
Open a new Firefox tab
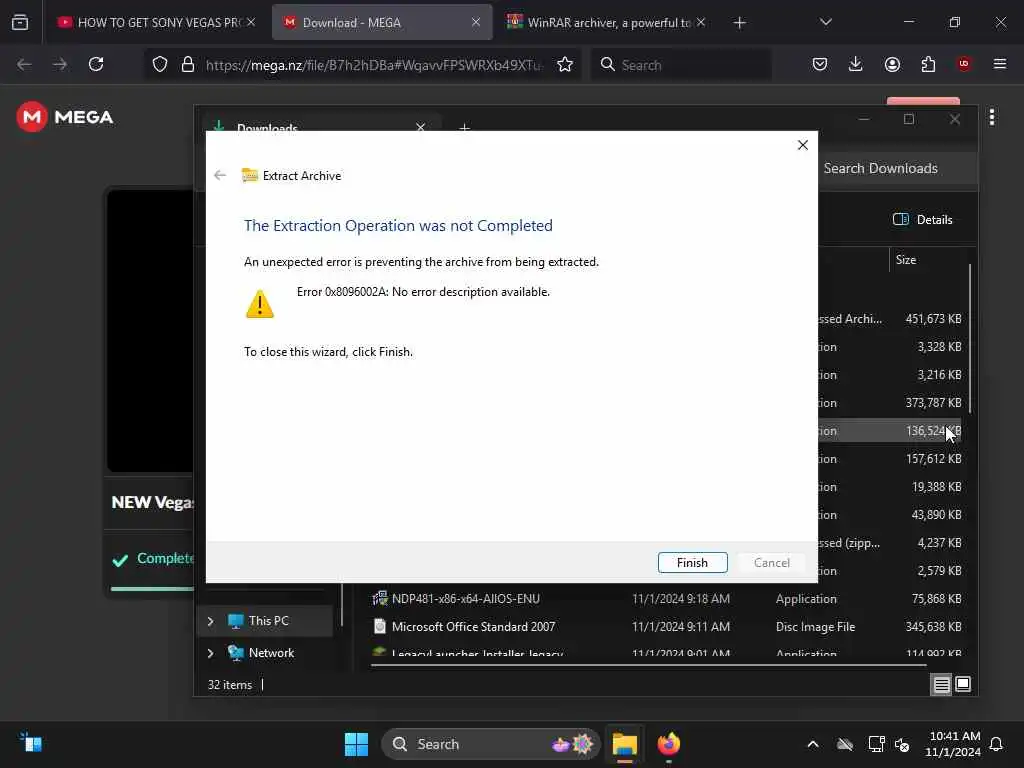[739, 23]
